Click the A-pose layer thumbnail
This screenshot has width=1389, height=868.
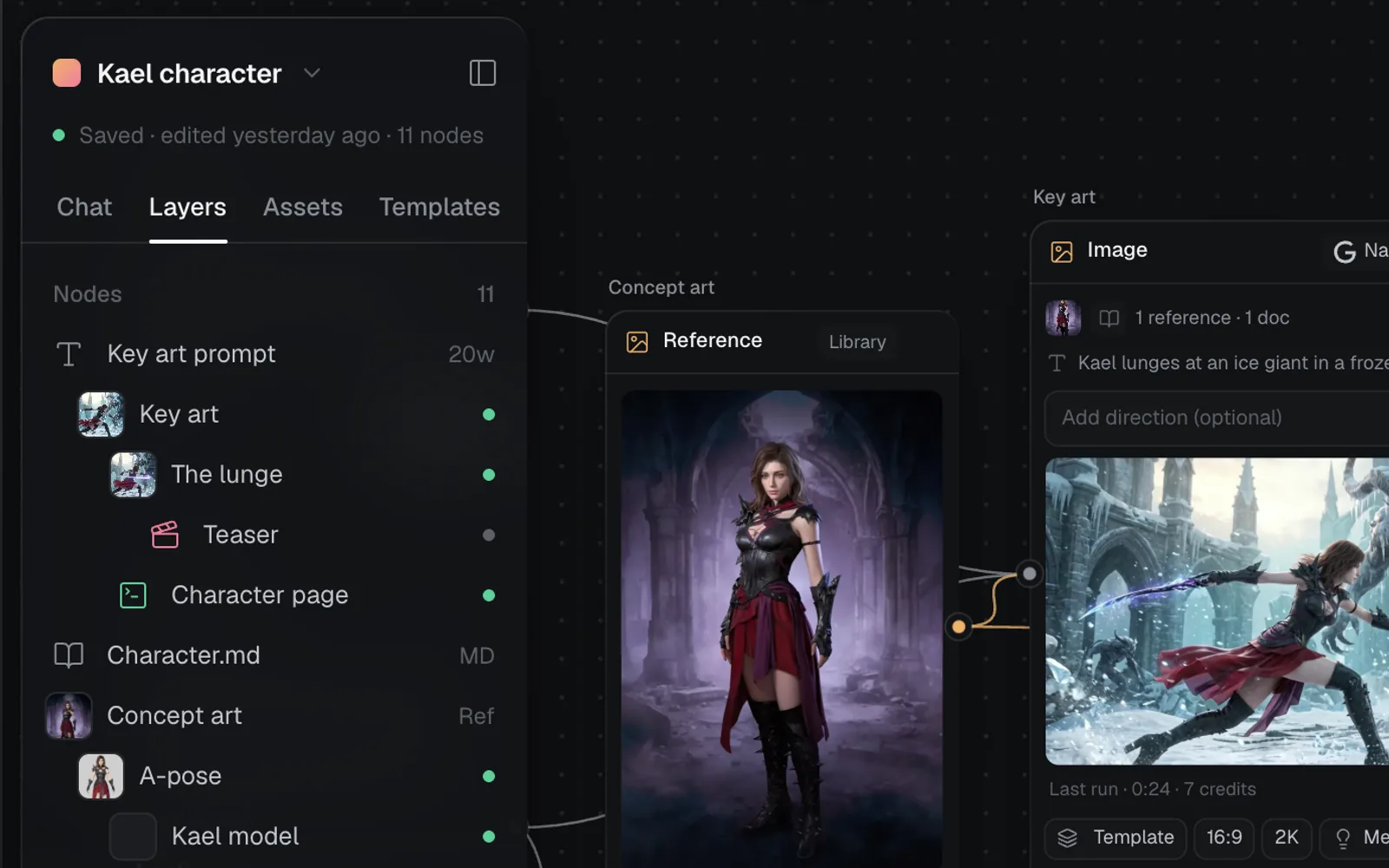coord(101,776)
